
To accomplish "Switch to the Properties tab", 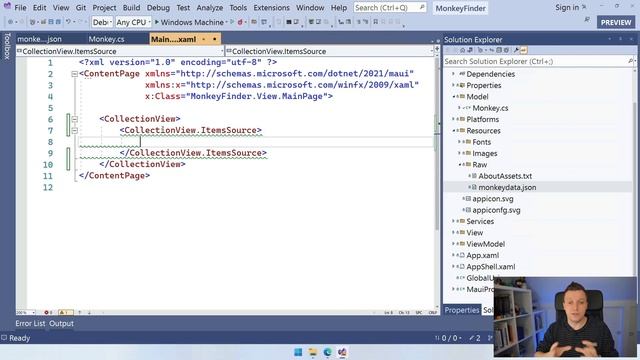I will tap(462, 310).
